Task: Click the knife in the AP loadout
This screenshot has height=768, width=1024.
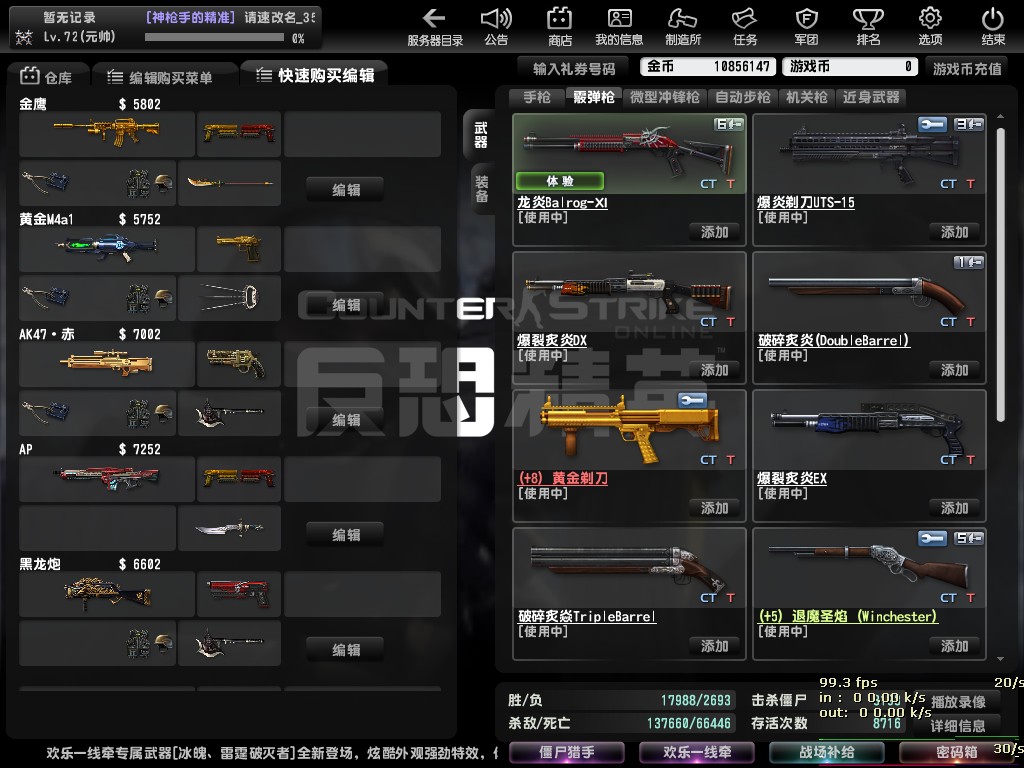Action: pyautogui.click(x=229, y=527)
